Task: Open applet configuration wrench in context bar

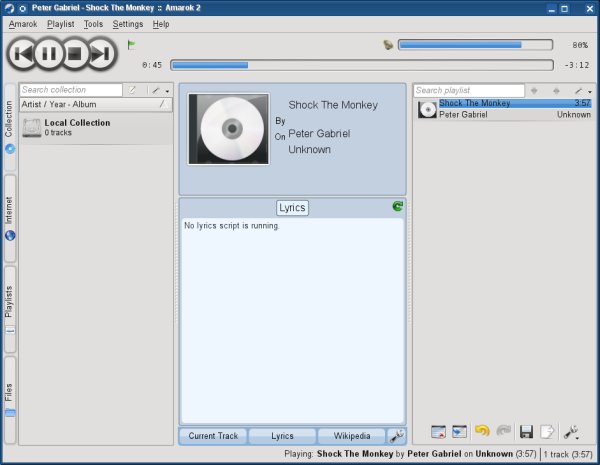Action: [396, 436]
